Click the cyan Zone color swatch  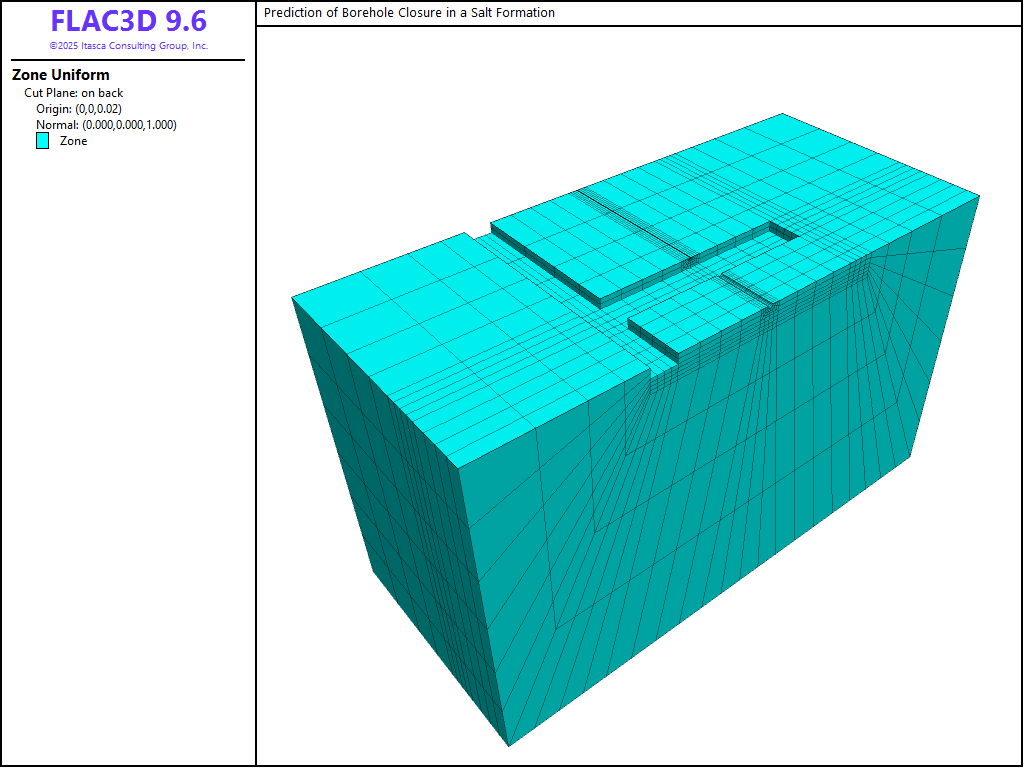click(43, 141)
